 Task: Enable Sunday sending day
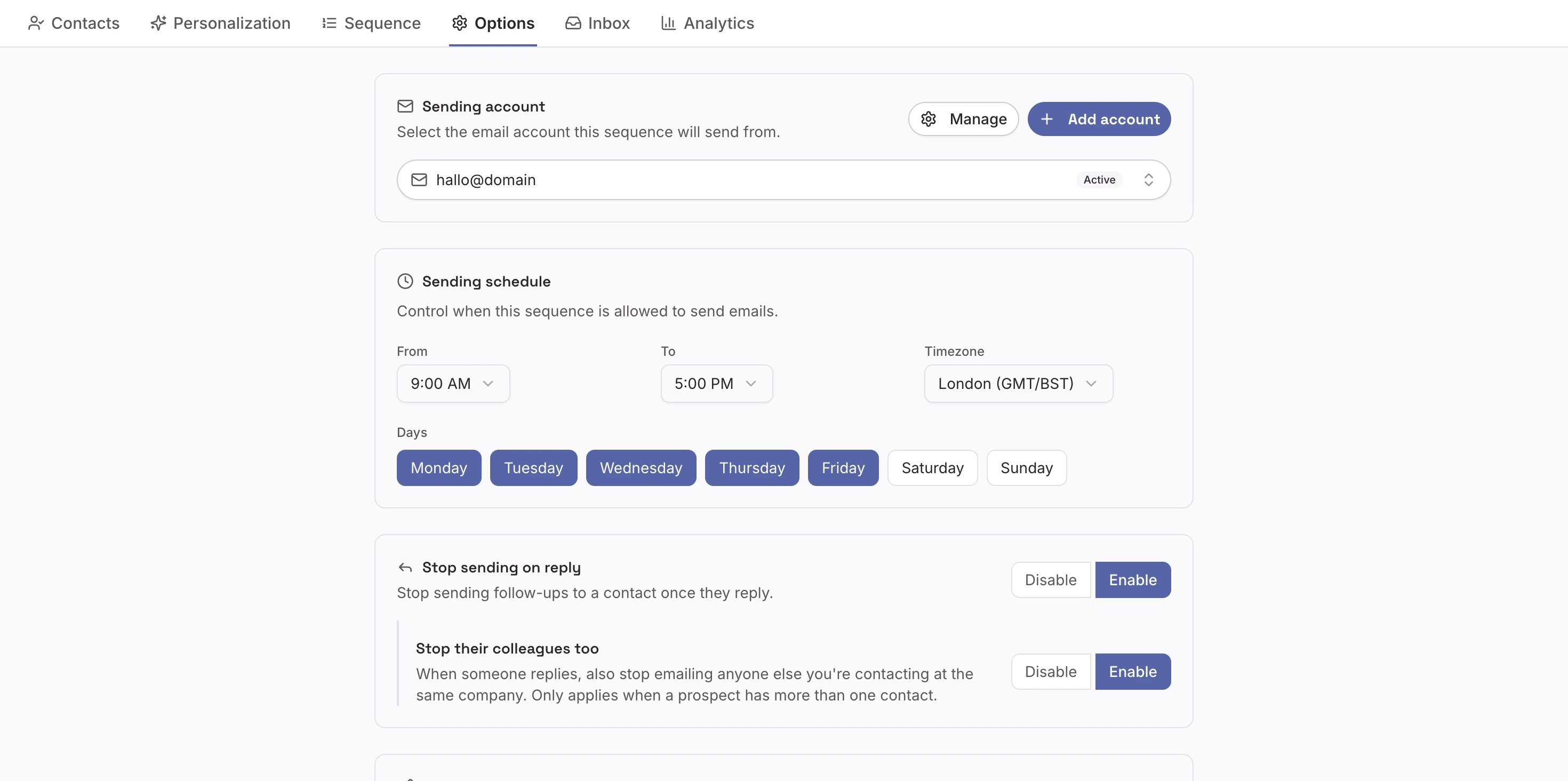point(1026,467)
